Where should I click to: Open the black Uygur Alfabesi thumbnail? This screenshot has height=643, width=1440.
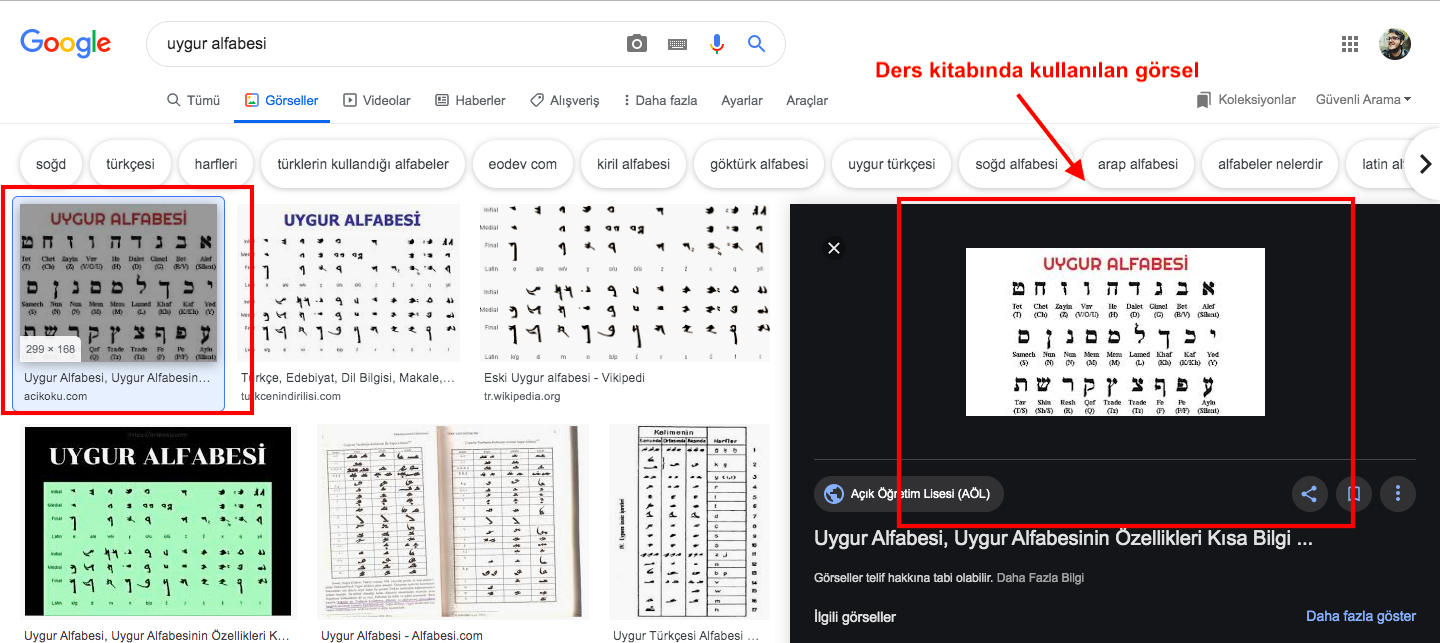pyautogui.click(x=158, y=522)
